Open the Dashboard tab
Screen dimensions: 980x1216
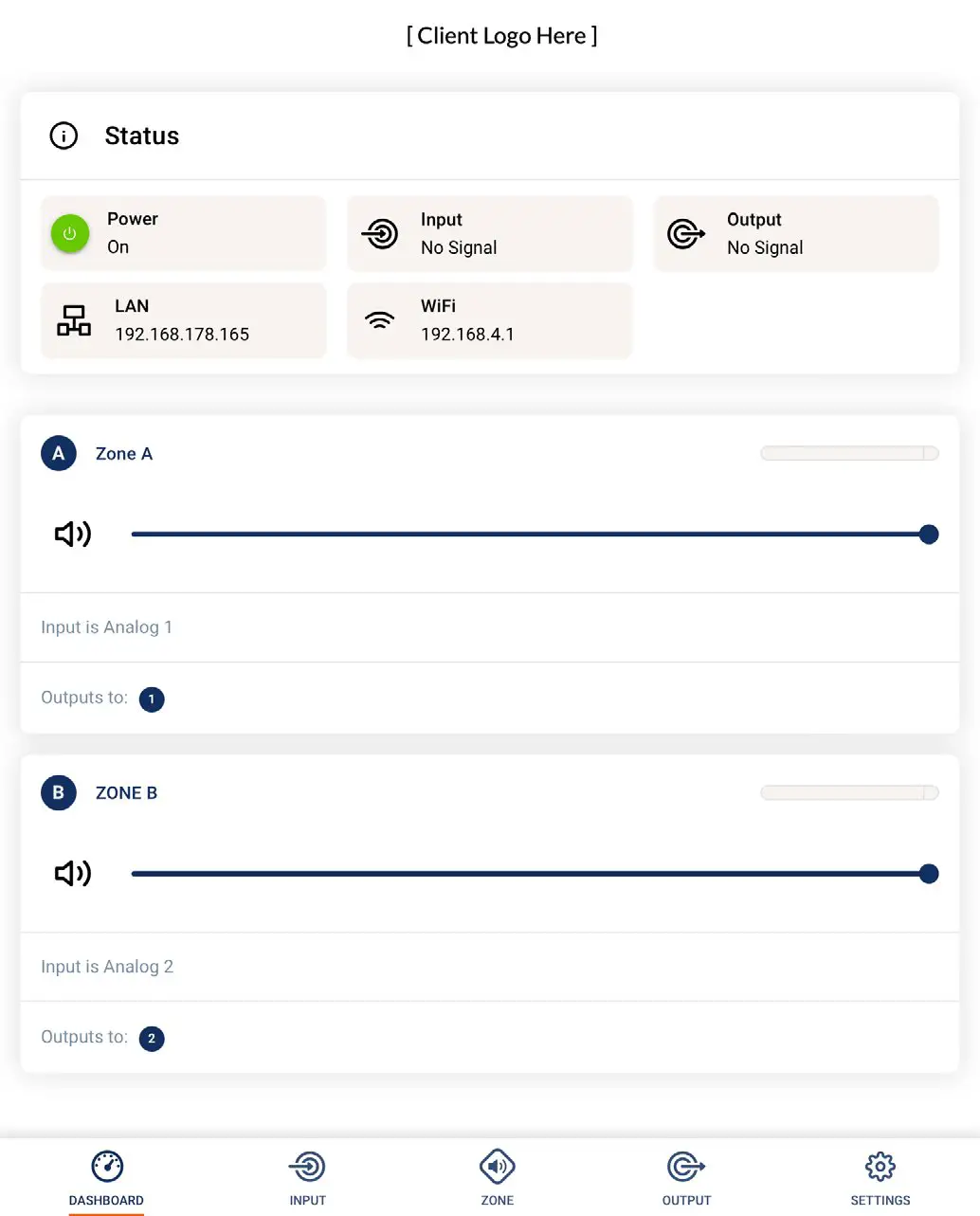tap(107, 1177)
